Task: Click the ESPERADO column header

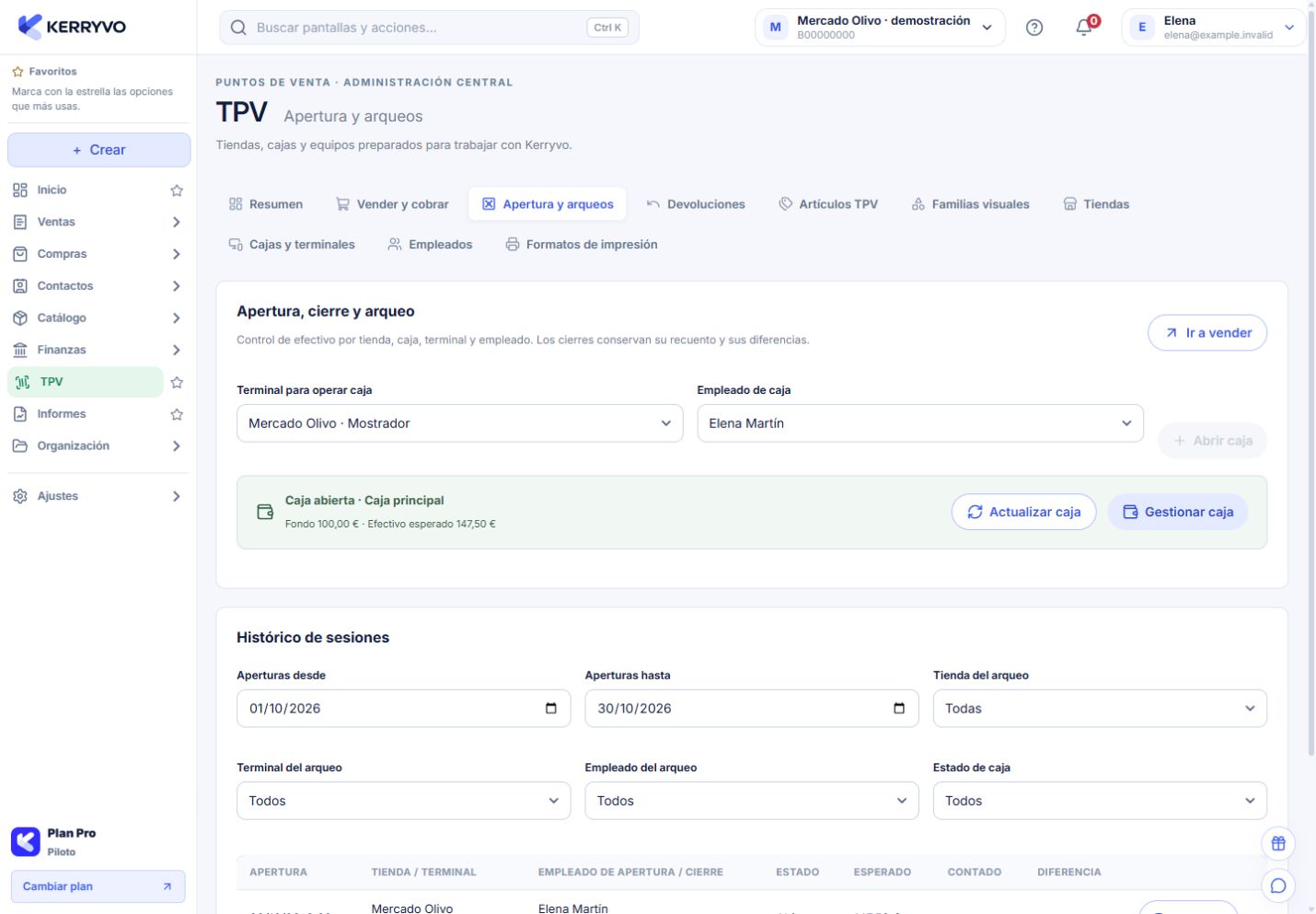Action: point(882,872)
